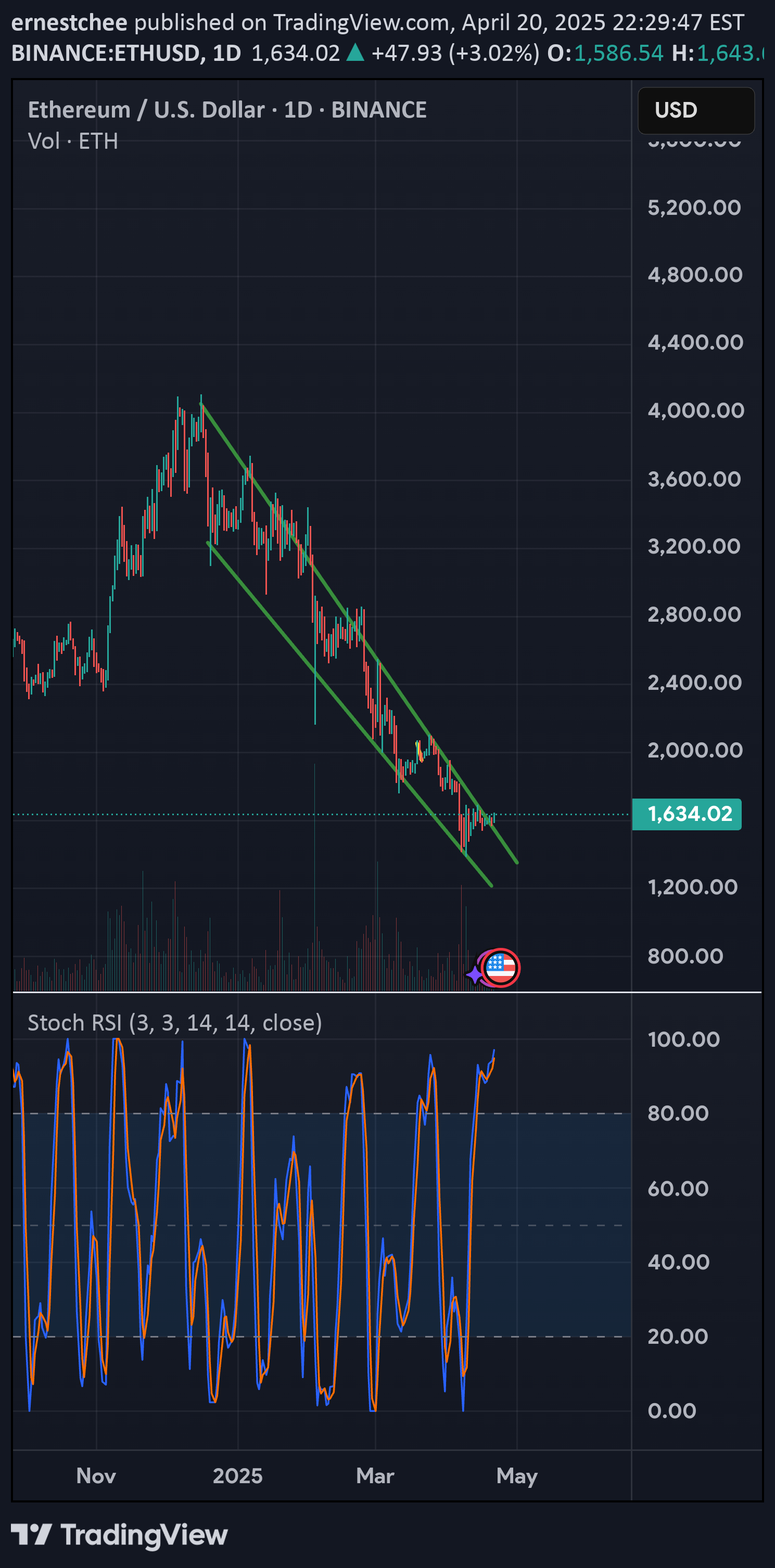The width and height of the screenshot is (775, 1568).
Task: Open the Stoch RSI indicator legend
Action: (175, 1023)
